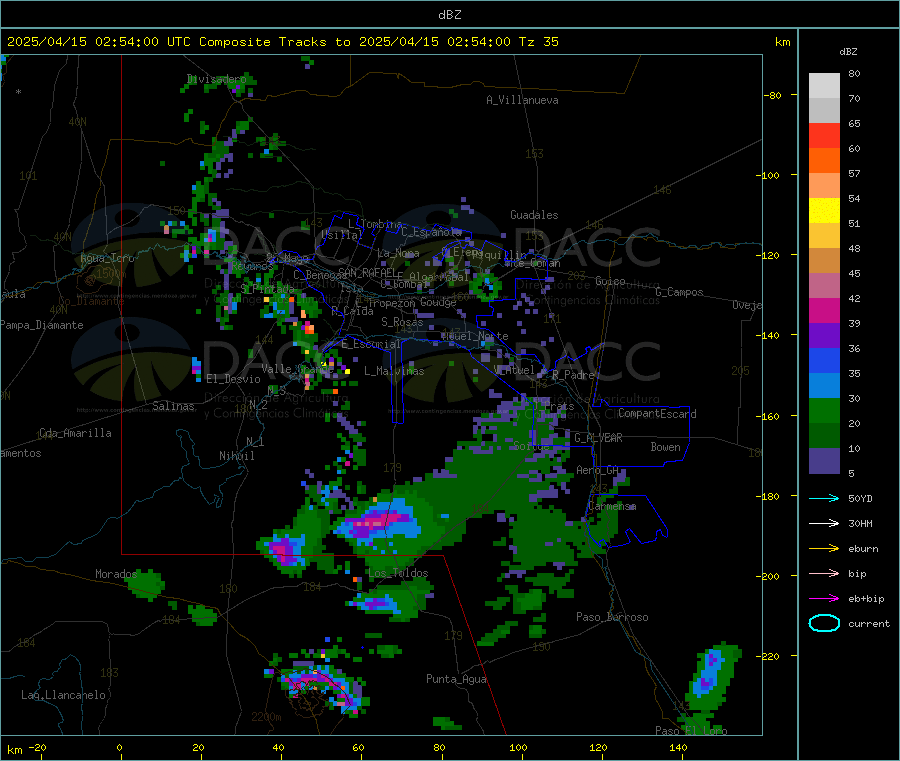
Task: Click the 'Punta_Agua' map label
Action: tap(456, 679)
